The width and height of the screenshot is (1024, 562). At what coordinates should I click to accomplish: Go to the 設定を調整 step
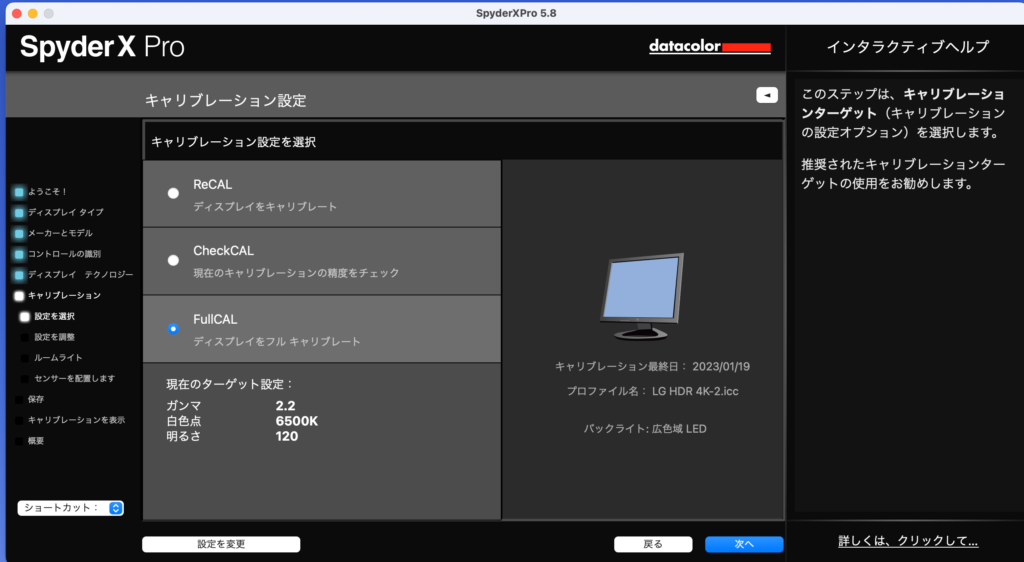coord(55,337)
